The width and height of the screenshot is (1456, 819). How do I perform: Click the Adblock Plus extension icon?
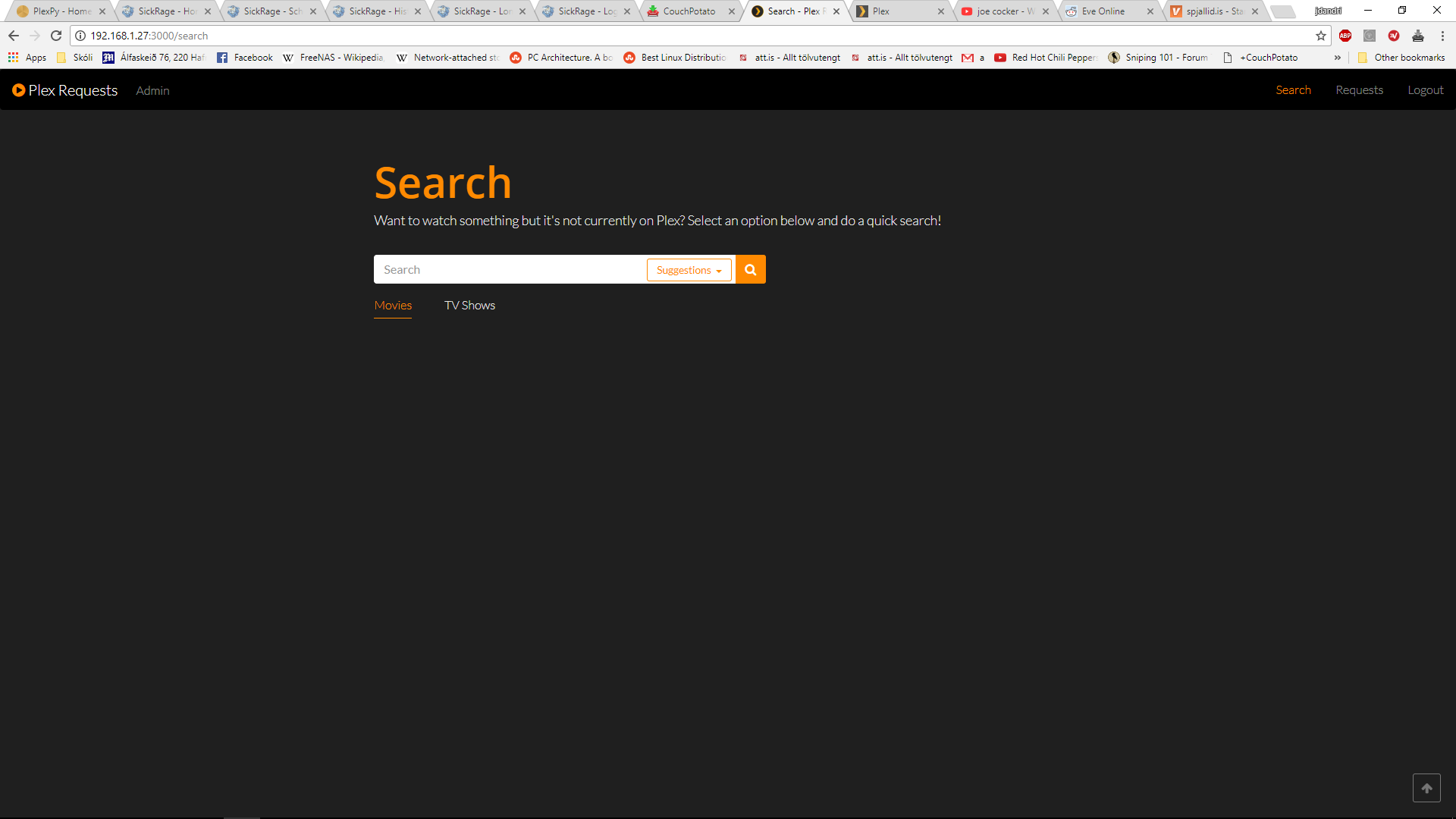pyautogui.click(x=1345, y=36)
